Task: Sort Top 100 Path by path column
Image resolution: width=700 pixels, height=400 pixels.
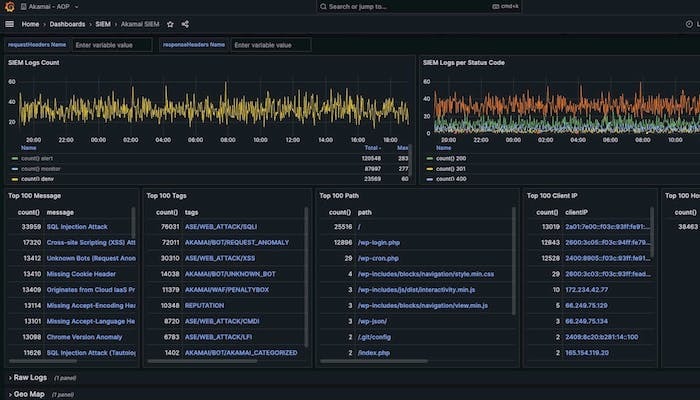Action: point(365,212)
